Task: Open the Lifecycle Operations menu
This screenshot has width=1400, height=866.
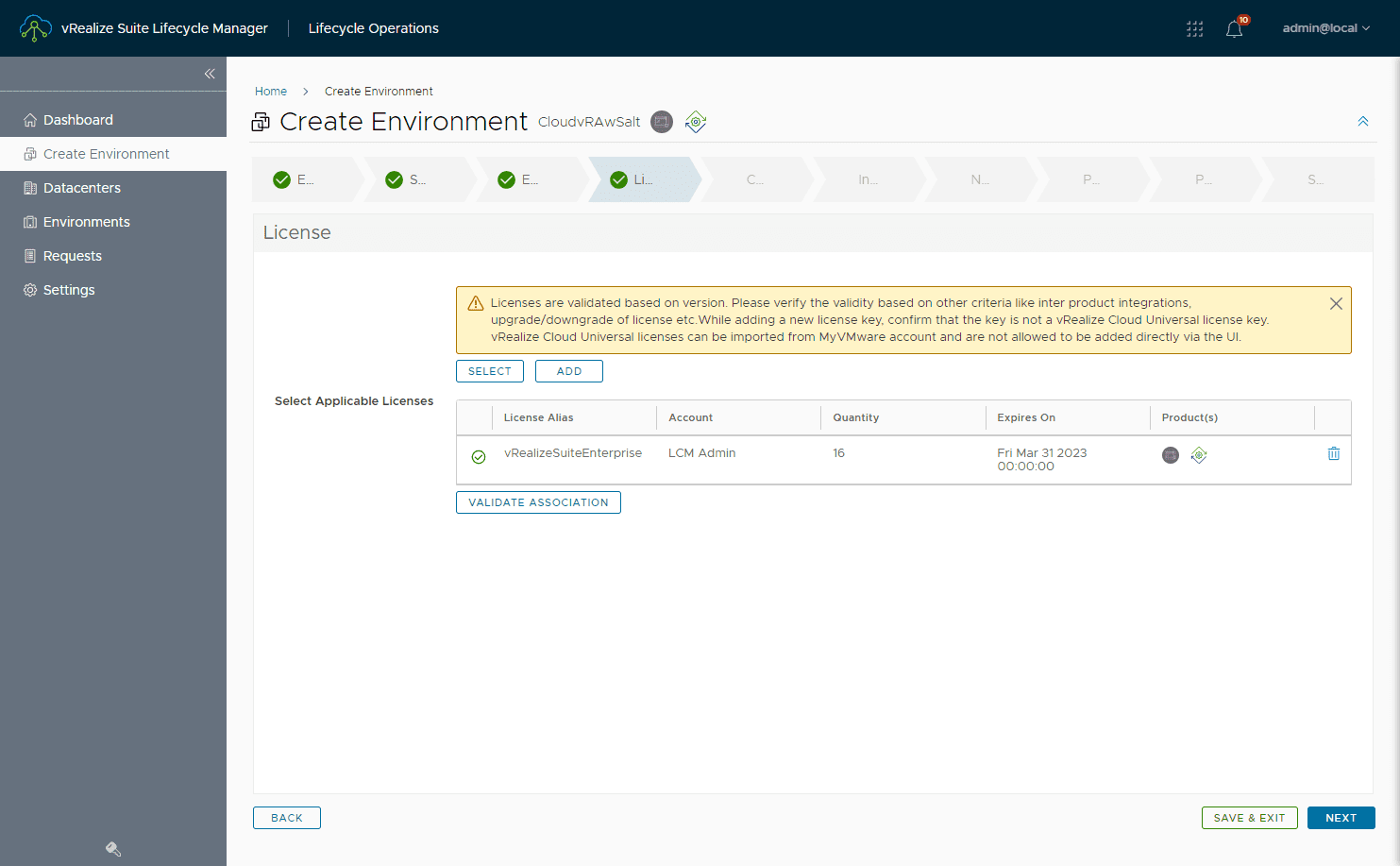Action: point(373,28)
